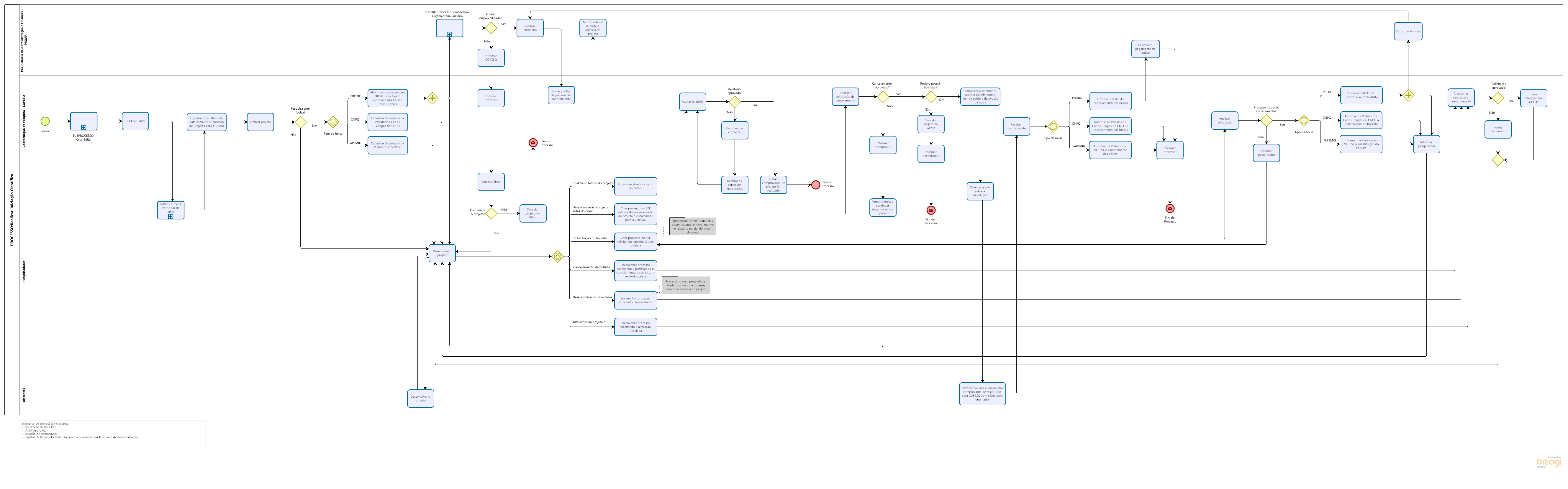
Task: Click the green Início start event
Action: tap(45, 121)
